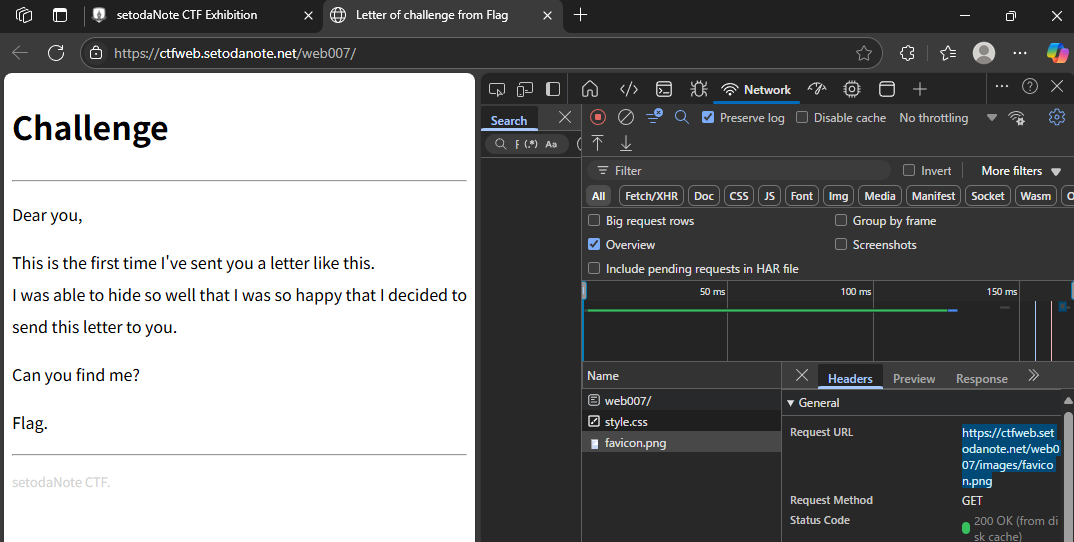Viewport: 1074px width, 542px height.
Task: Open the Performance gauge panel
Action: click(817, 89)
